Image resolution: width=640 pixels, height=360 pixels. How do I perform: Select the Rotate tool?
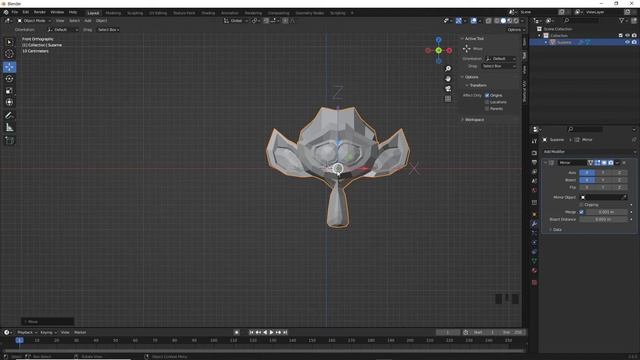pos(9,79)
